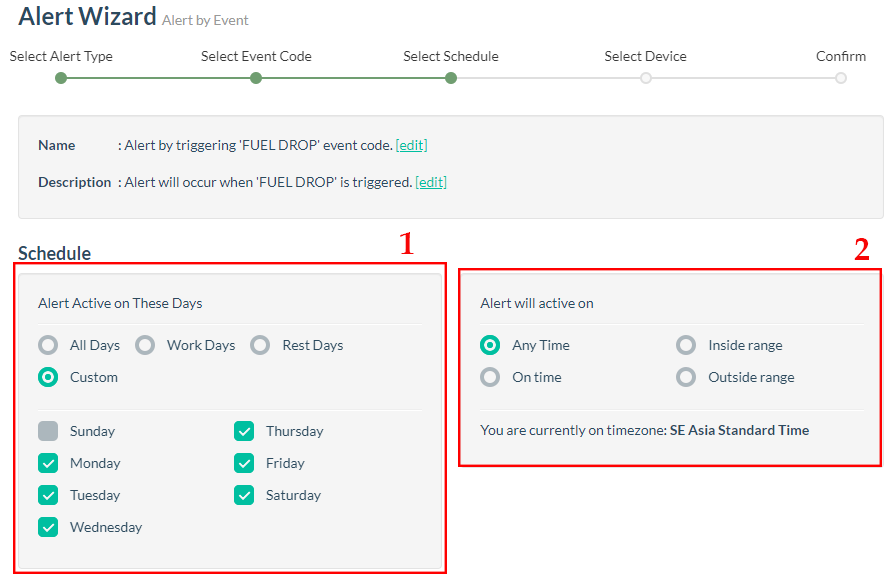Viewport: 884px width, 579px height.
Task: Toggle the Tuesday checkbox off
Action: [48, 495]
